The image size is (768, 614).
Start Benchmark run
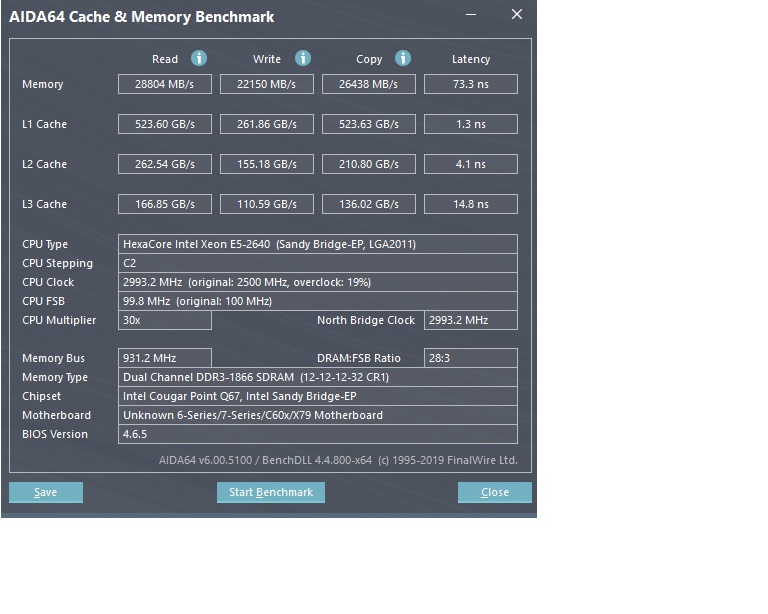tap(271, 492)
